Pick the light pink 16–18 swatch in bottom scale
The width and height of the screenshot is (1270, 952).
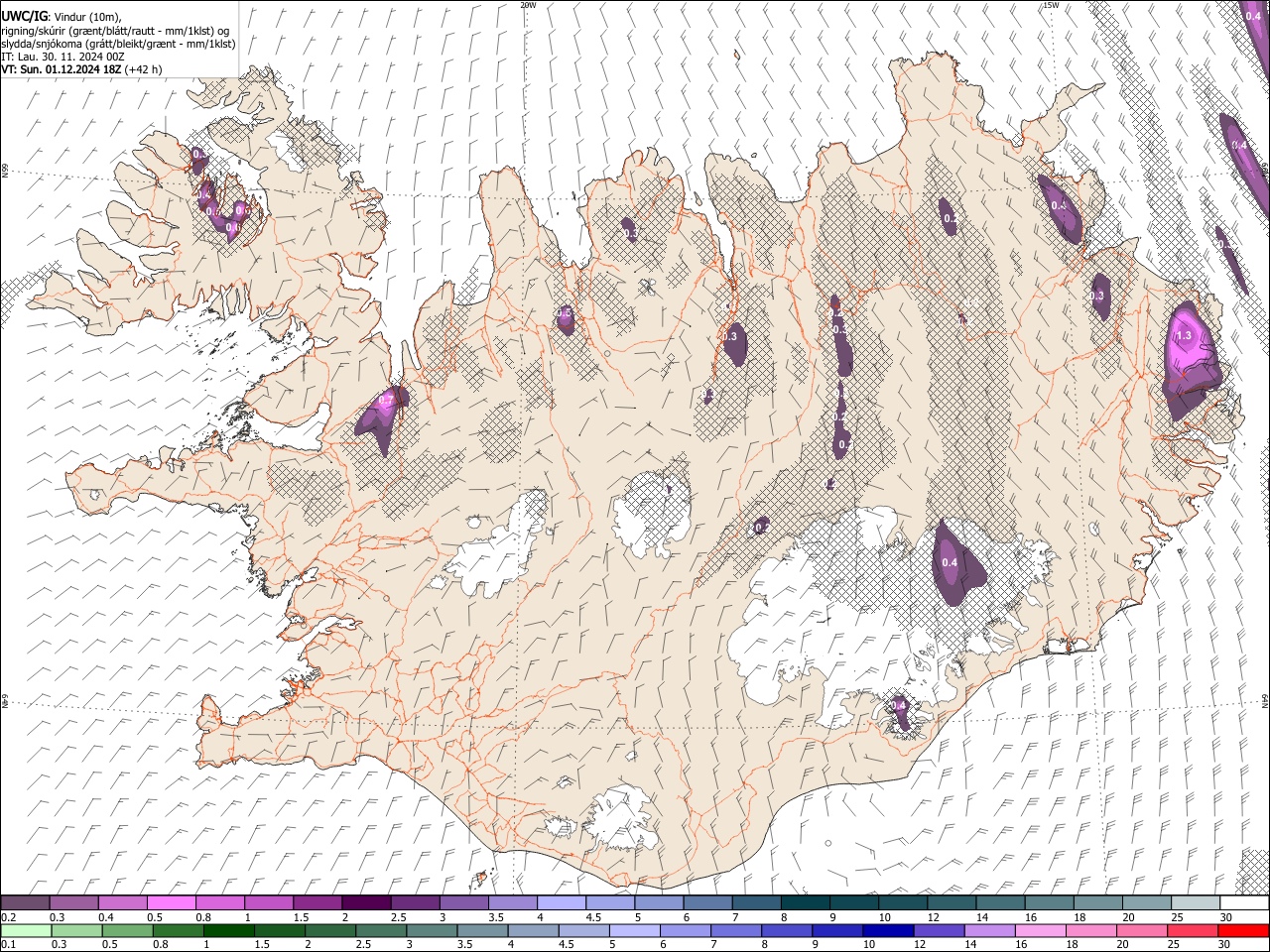1041,930
